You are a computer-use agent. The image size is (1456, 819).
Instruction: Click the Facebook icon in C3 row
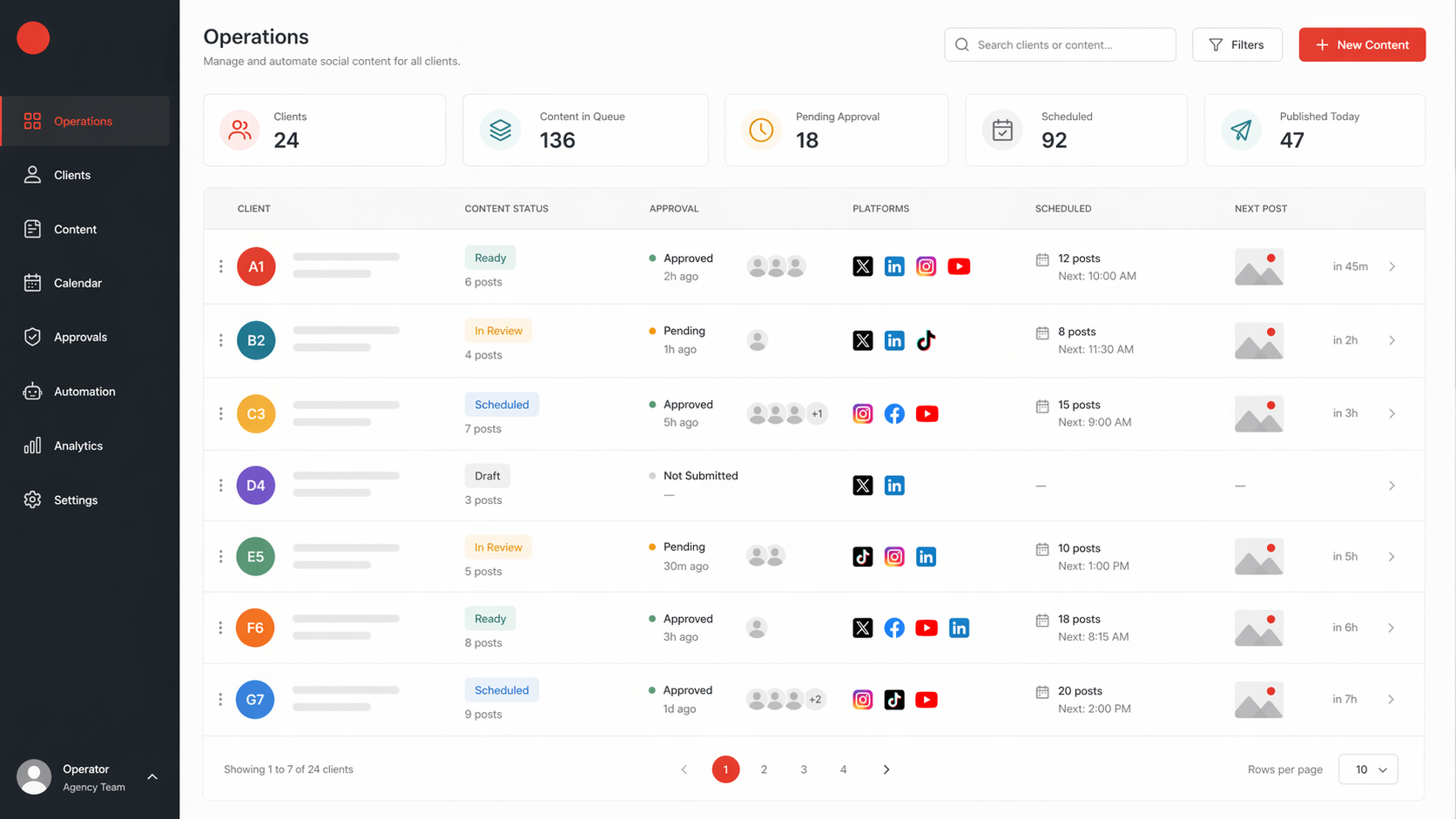pyautogui.click(x=894, y=413)
